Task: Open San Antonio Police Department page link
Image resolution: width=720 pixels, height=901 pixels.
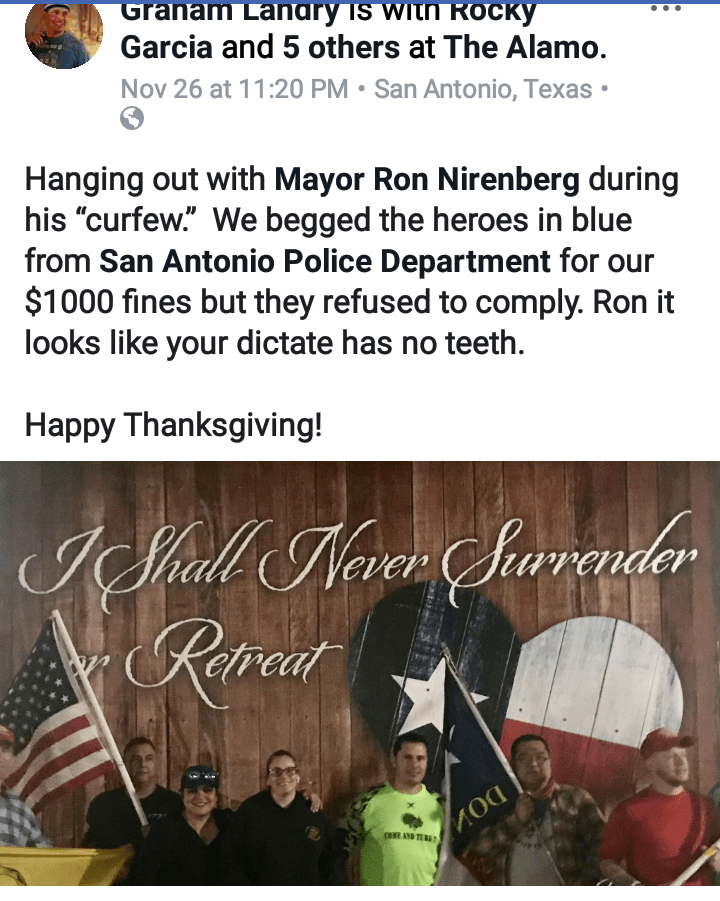Action: pos(325,261)
